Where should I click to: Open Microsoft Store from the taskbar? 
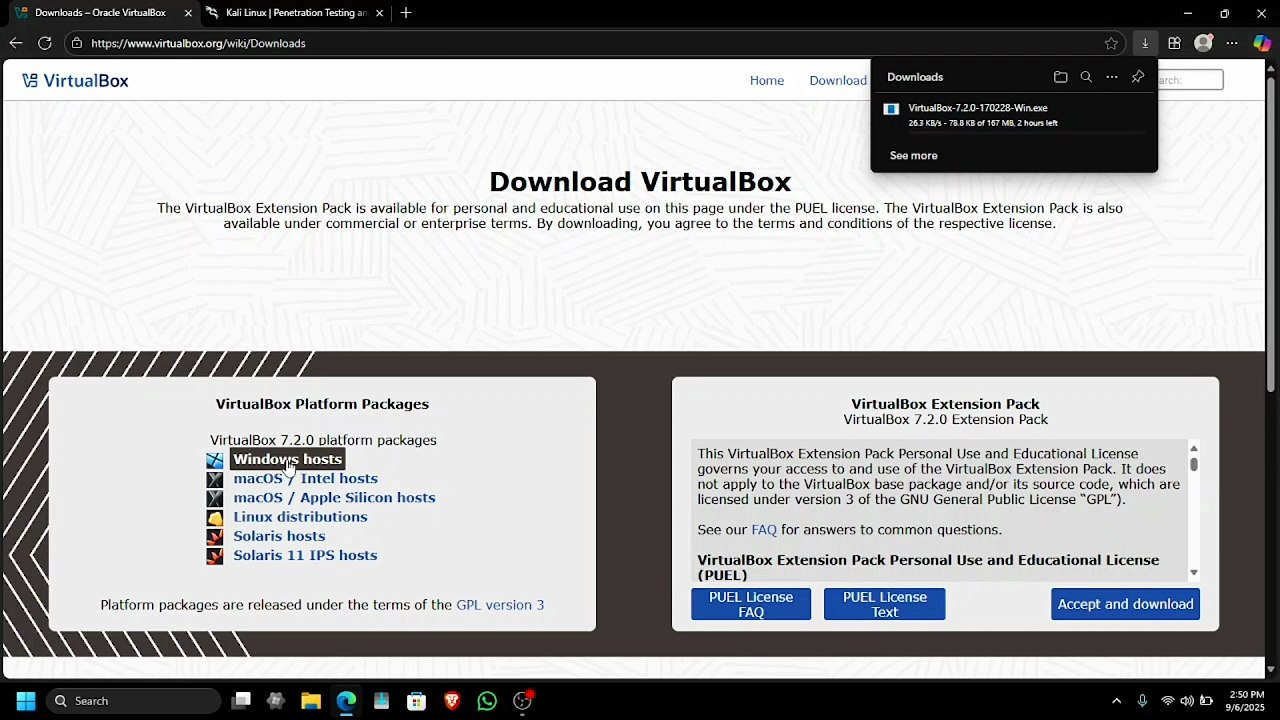tap(416, 701)
